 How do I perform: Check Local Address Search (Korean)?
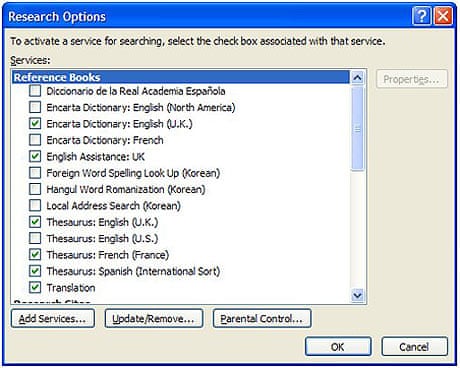click(x=35, y=205)
